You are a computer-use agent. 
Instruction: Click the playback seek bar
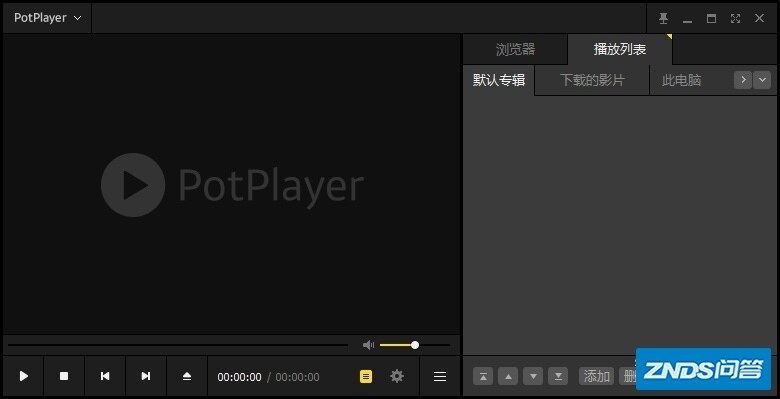coord(178,345)
